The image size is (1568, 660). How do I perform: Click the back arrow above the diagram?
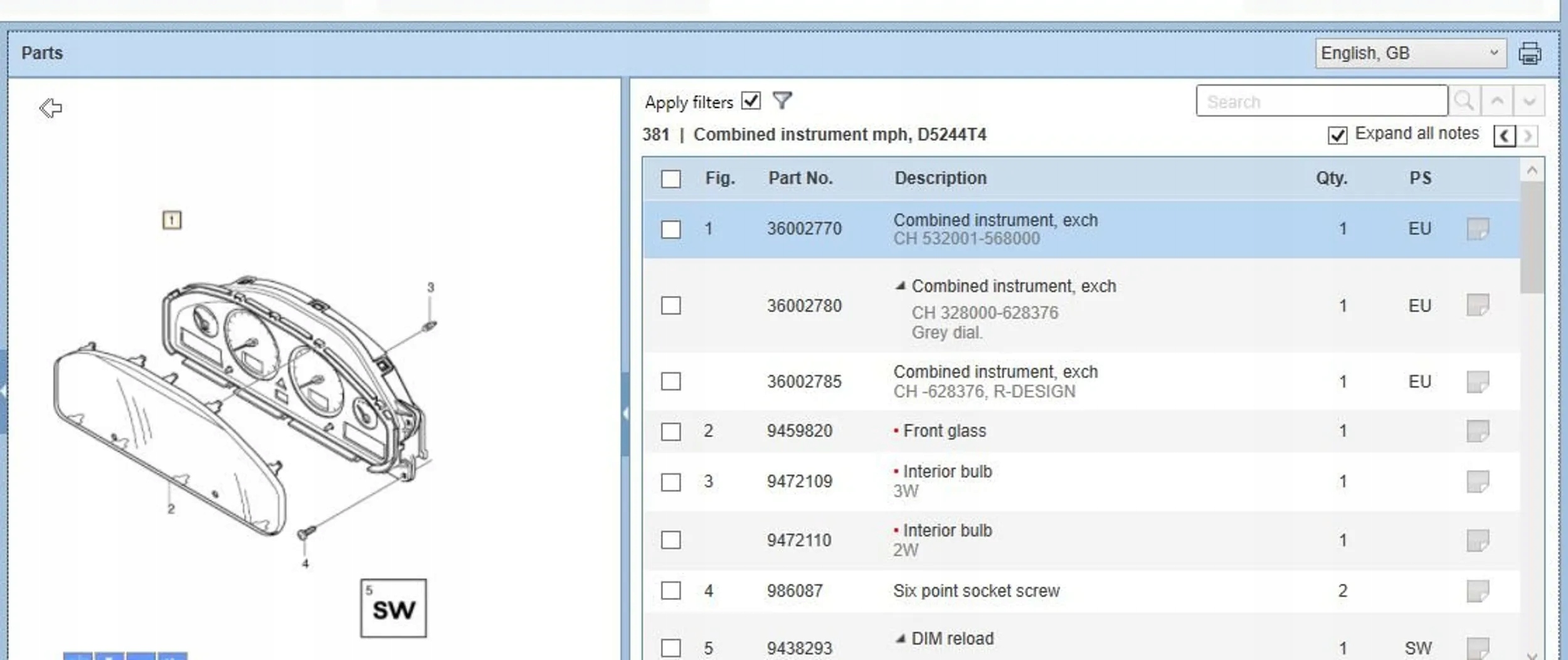[51, 108]
